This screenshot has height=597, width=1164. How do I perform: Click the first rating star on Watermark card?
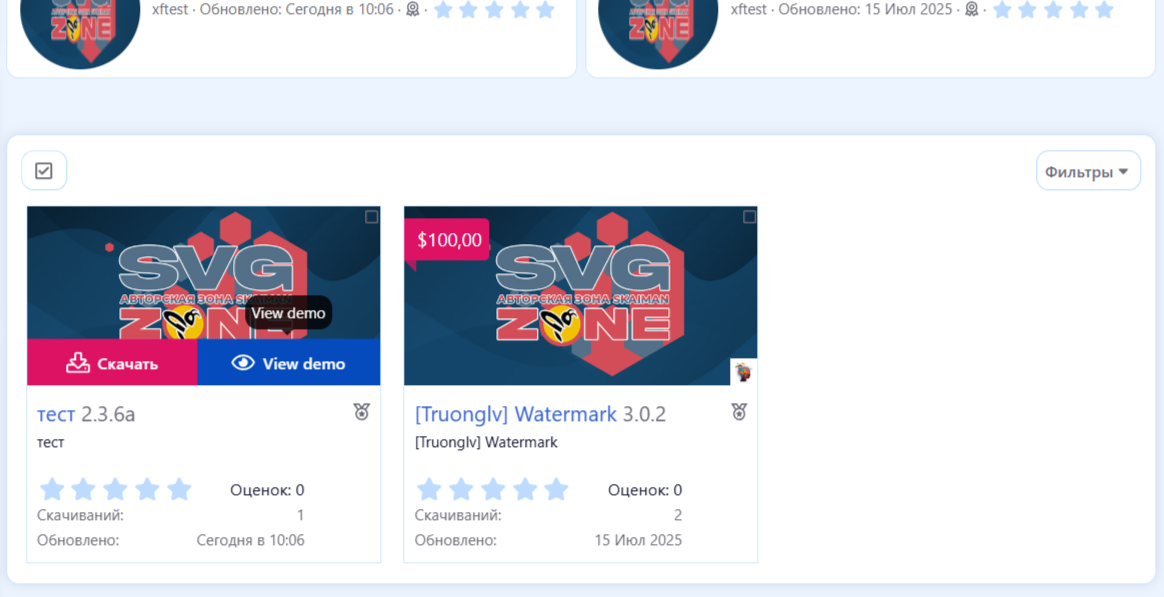tap(429, 489)
